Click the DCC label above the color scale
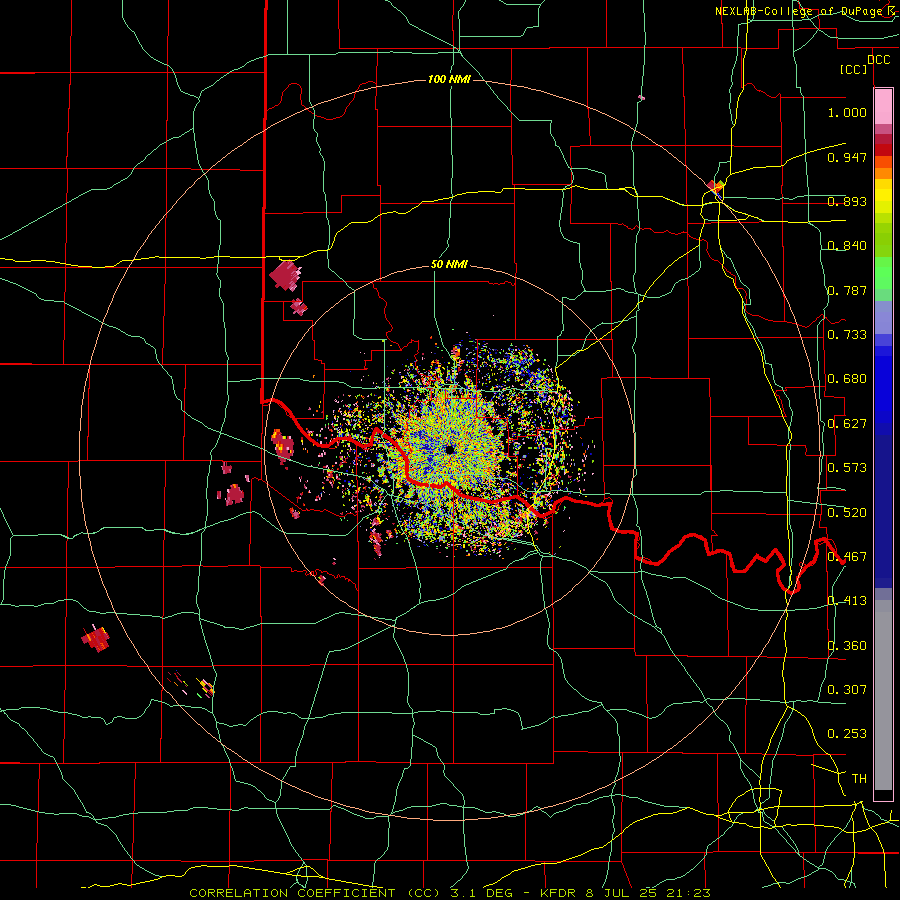The height and width of the screenshot is (900, 900). pyautogui.click(x=878, y=60)
